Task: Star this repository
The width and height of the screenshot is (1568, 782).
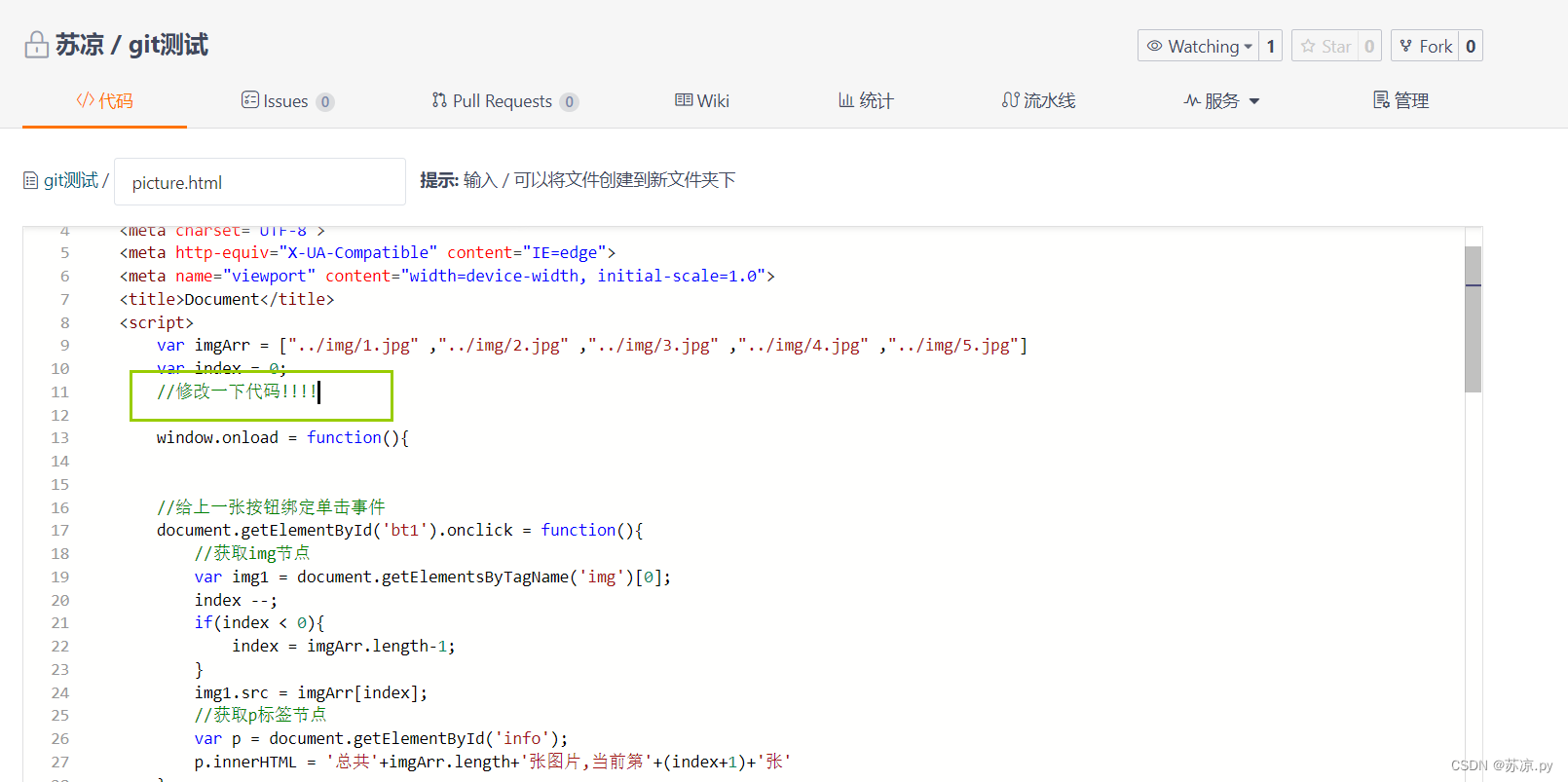Action: tap(1325, 46)
